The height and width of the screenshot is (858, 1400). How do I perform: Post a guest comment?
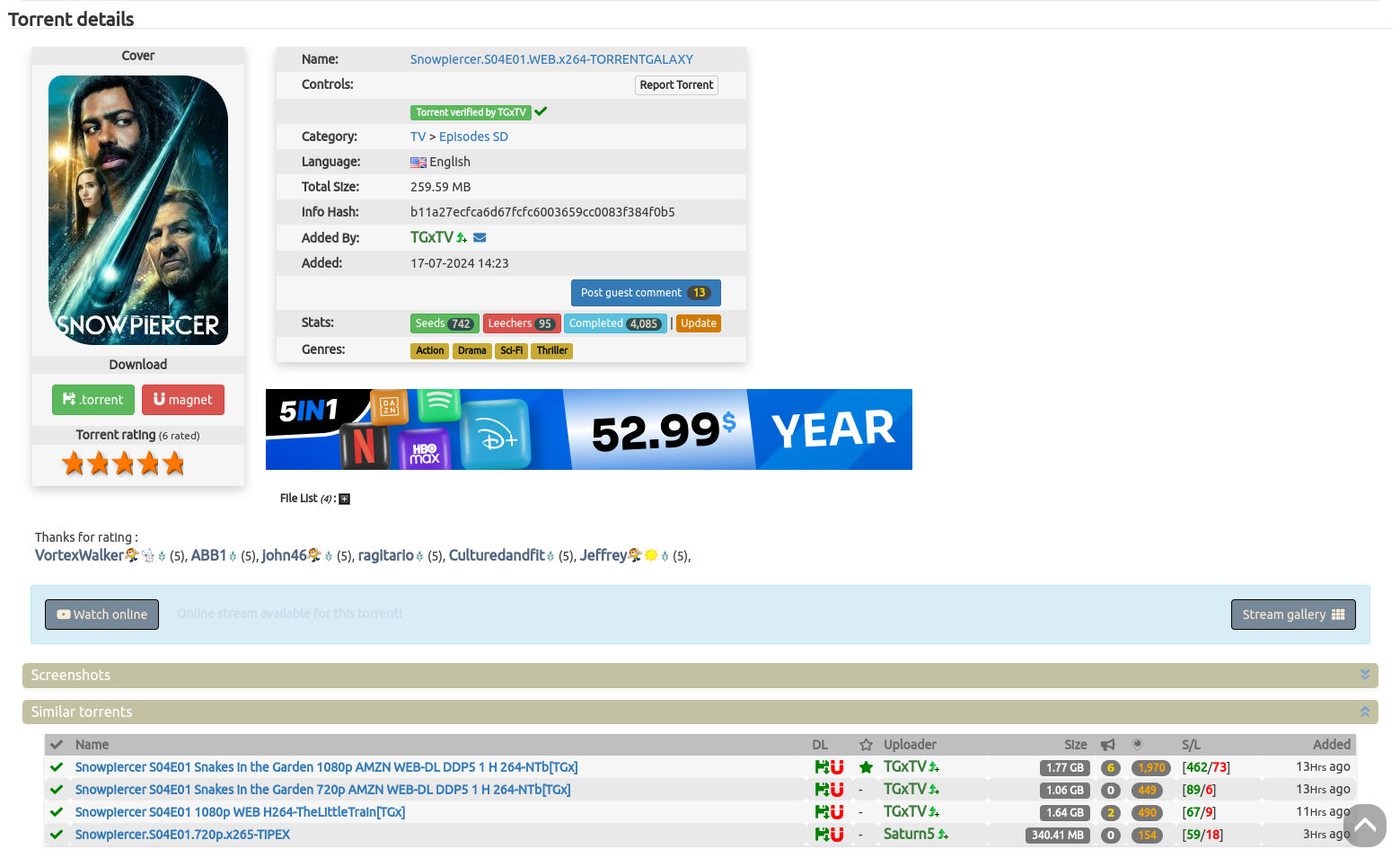point(646,293)
